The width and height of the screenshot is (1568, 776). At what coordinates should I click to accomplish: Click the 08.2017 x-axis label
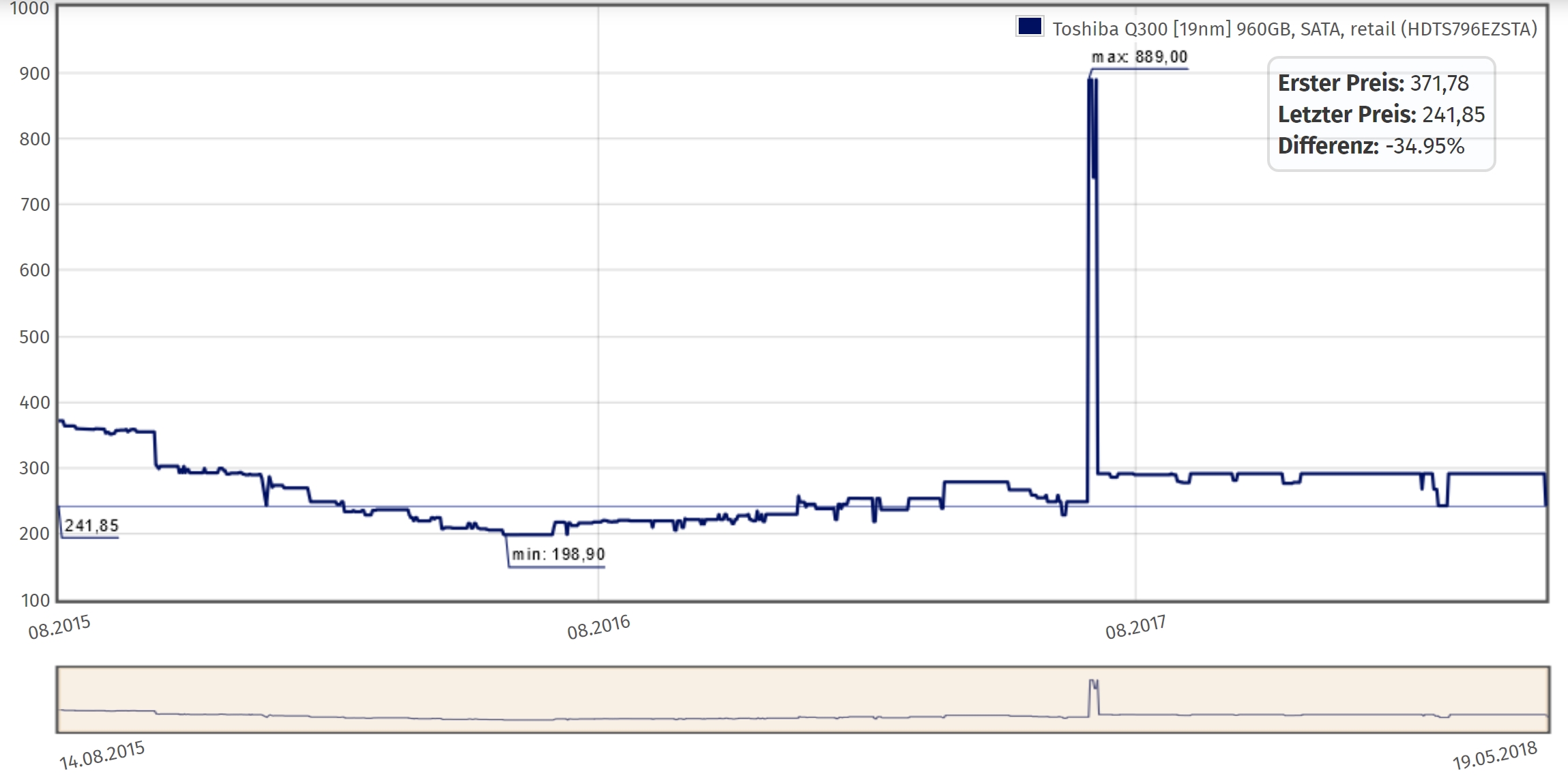(x=1135, y=627)
